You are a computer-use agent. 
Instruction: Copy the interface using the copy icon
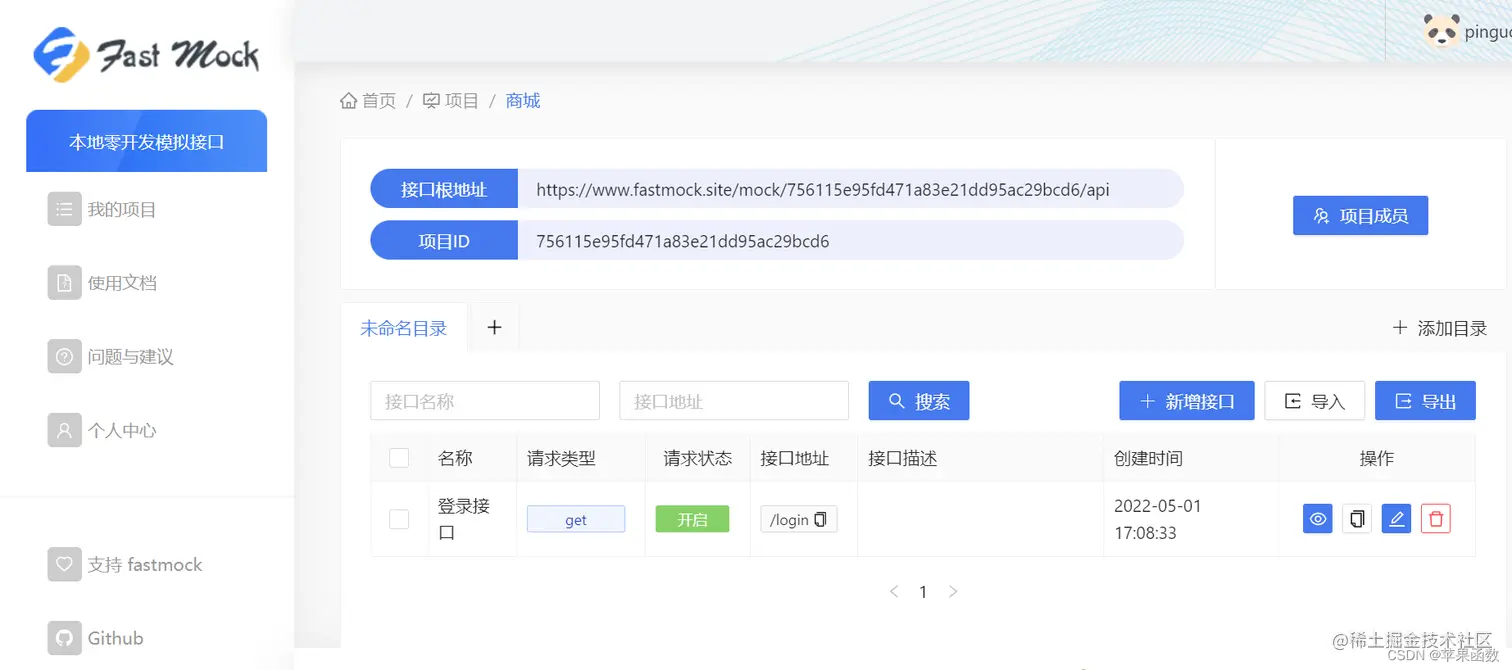click(1356, 518)
